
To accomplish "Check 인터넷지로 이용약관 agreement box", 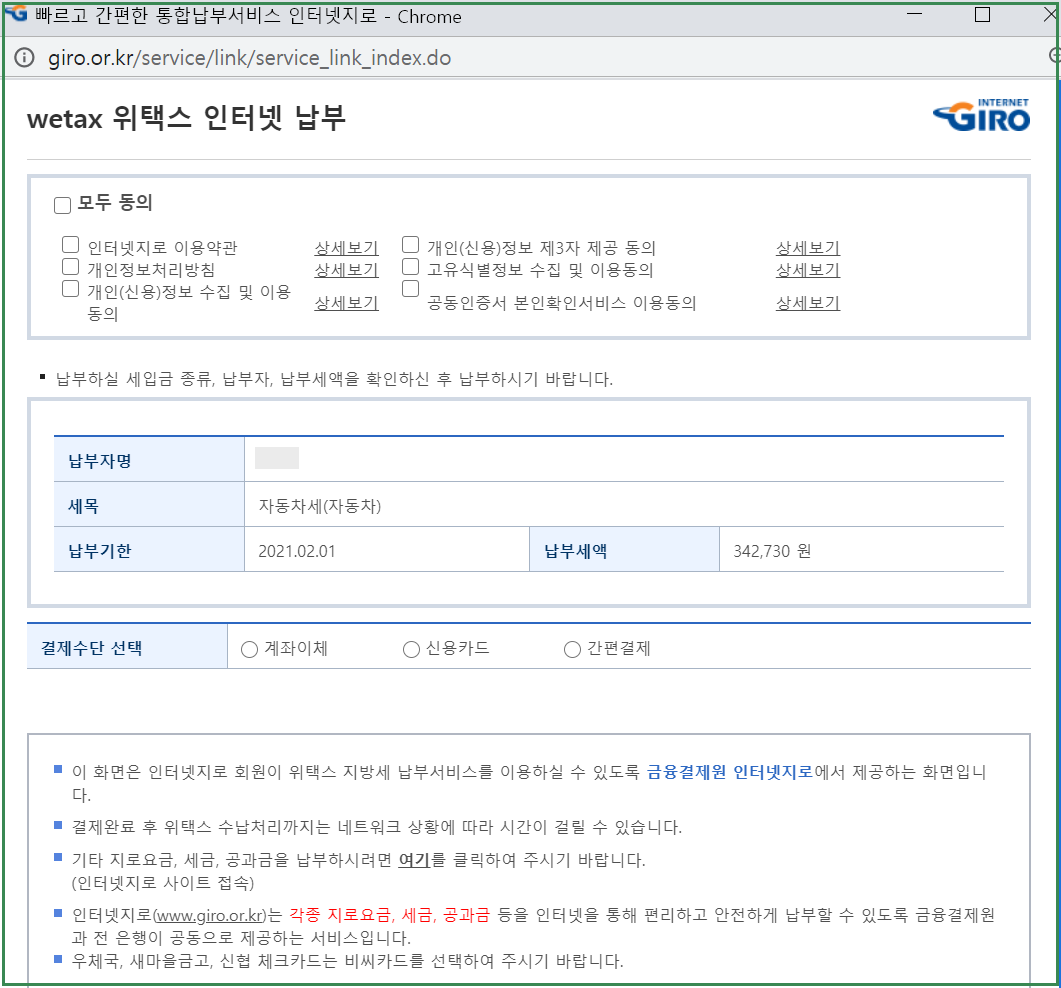I will click(70, 244).
